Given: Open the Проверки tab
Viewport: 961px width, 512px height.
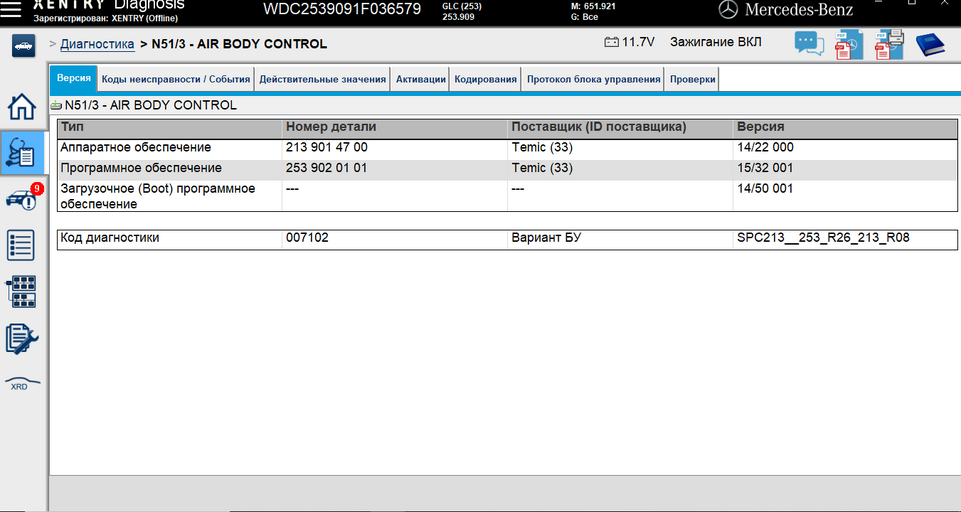Looking at the screenshot, I should pyautogui.click(x=693, y=79).
